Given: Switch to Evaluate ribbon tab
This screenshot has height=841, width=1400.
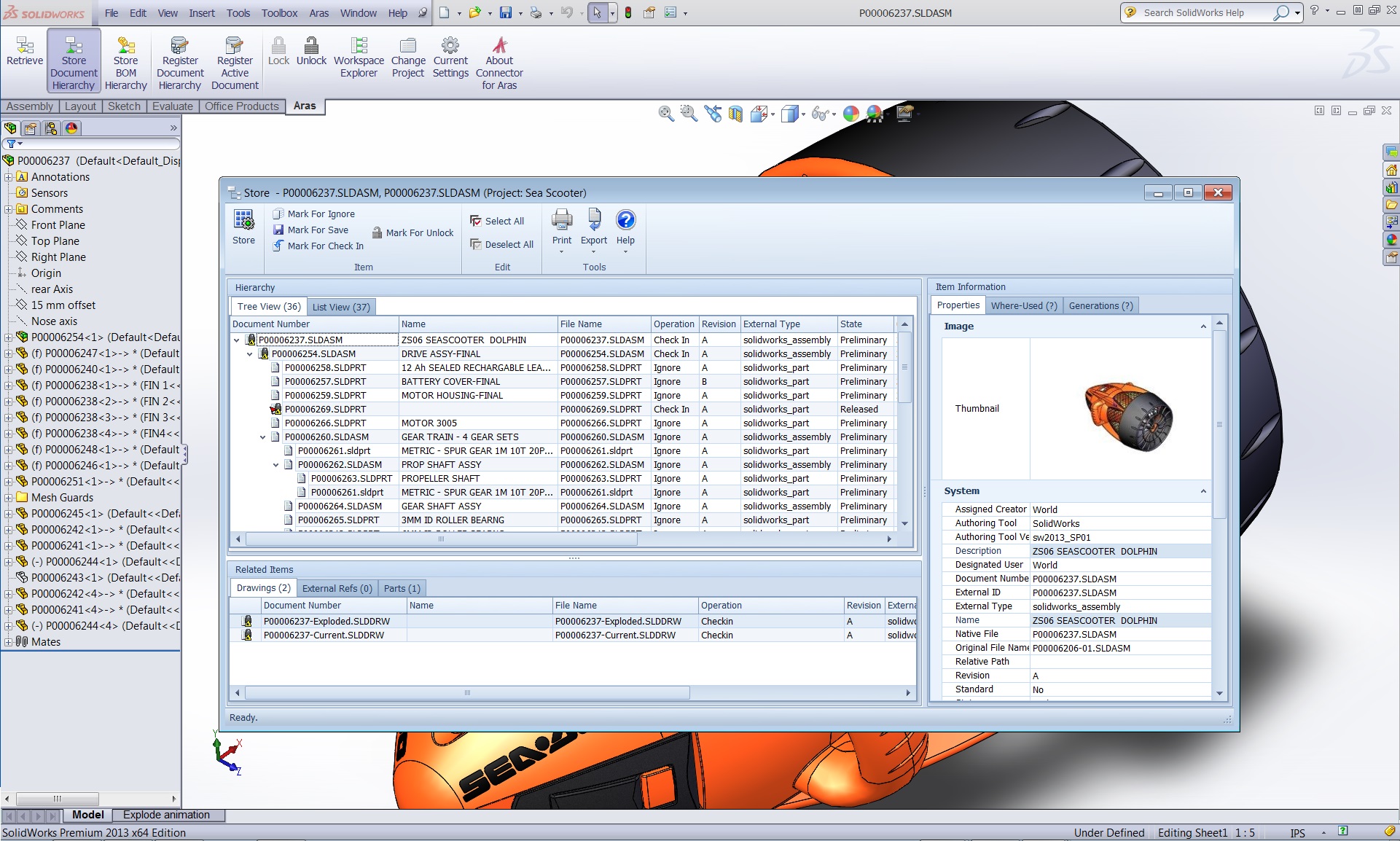Looking at the screenshot, I should click(x=173, y=106).
